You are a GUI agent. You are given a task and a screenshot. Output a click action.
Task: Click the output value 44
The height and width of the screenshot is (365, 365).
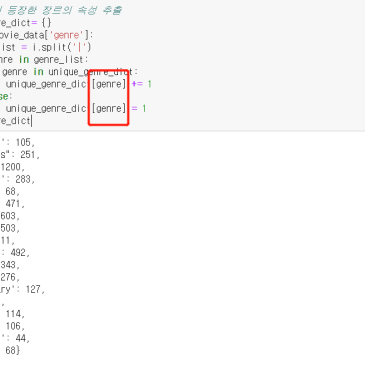[x=21, y=338]
